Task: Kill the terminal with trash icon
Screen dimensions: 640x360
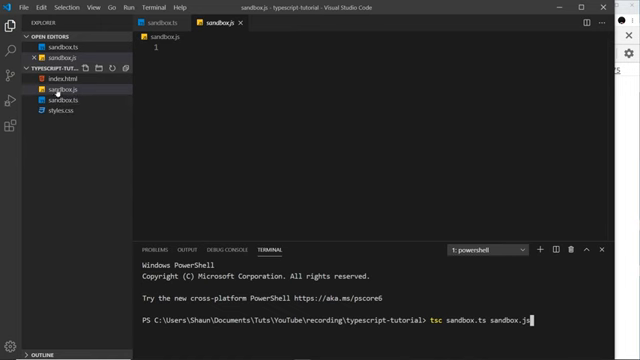Action: pyautogui.click(x=571, y=249)
